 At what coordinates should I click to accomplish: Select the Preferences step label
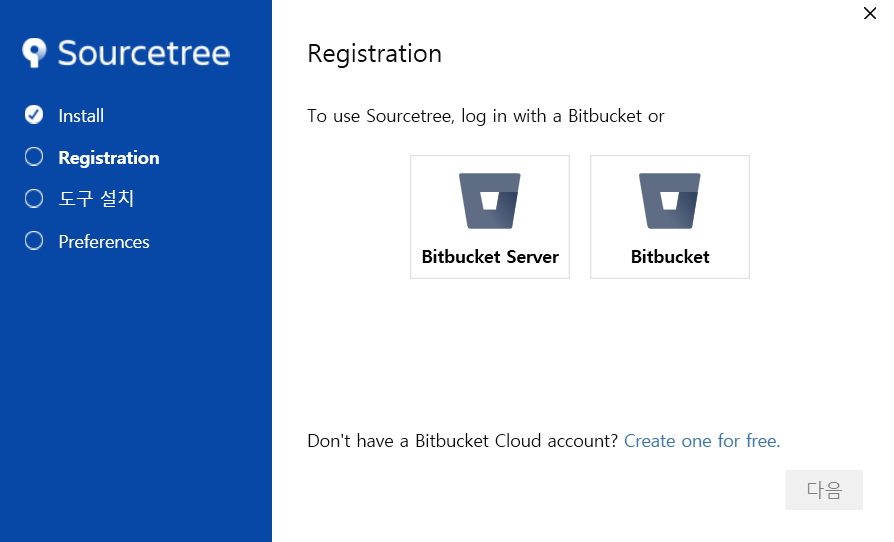[104, 242]
